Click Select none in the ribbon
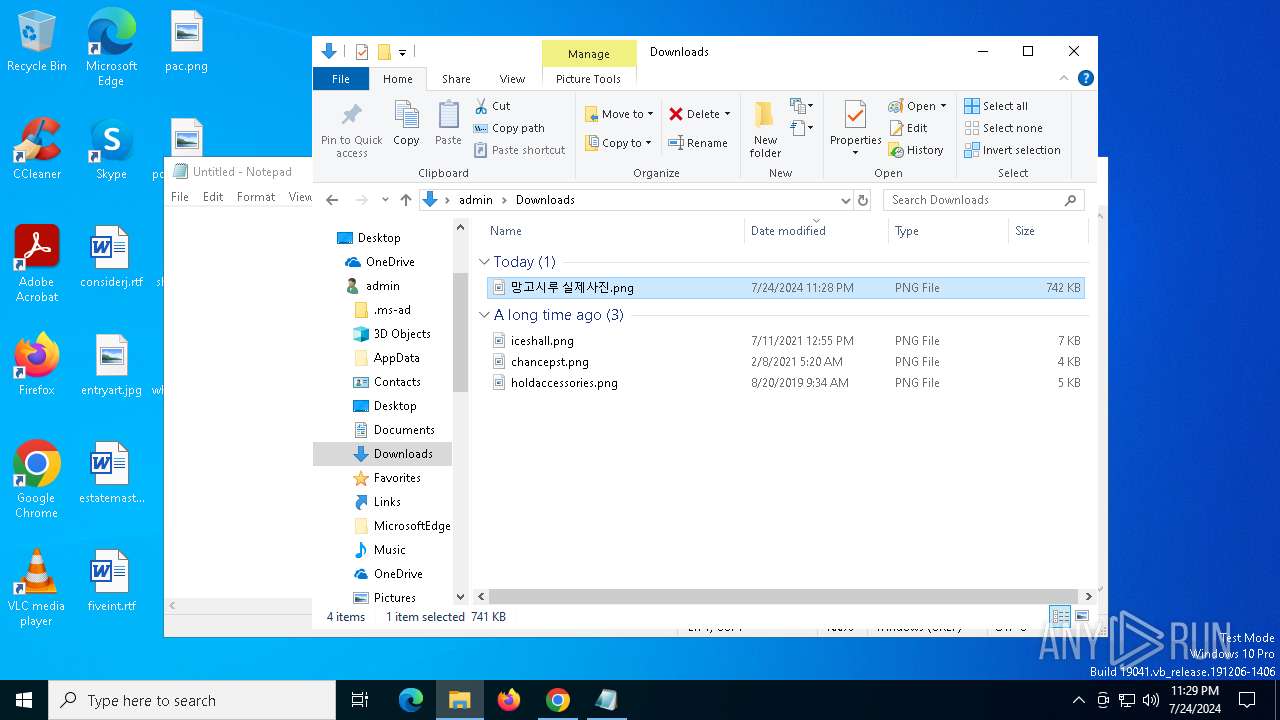The height and width of the screenshot is (720, 1280). click(1003, 128)
